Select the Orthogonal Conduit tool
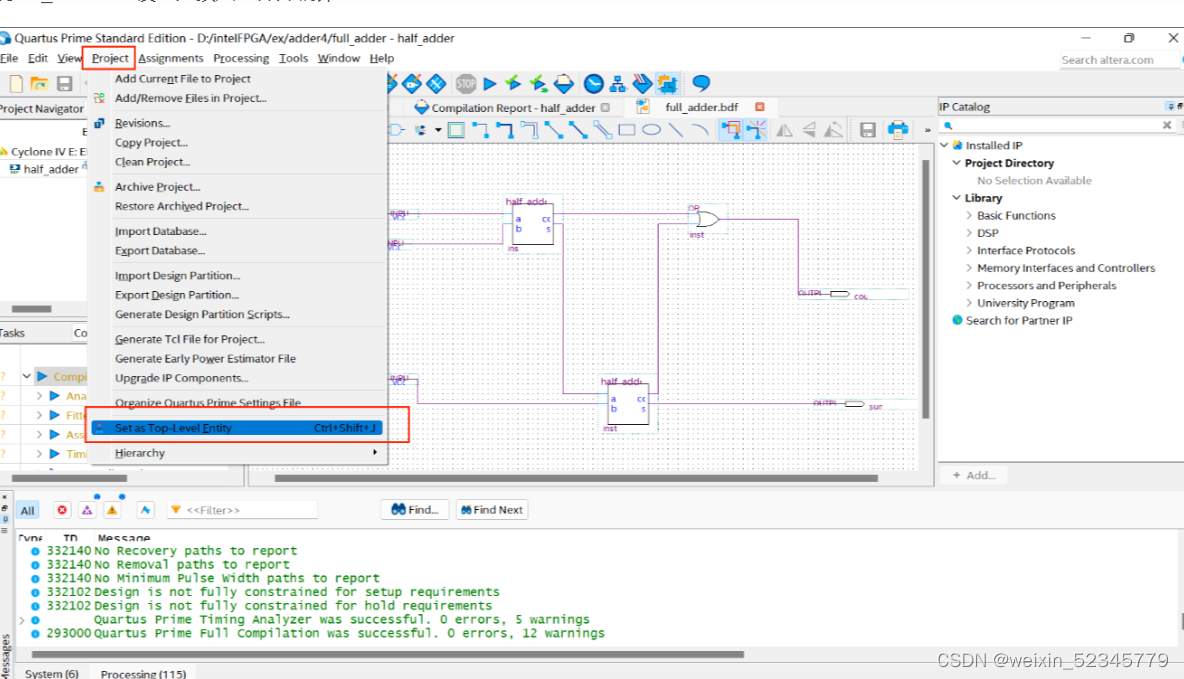Screen dimensions: 1184x679 point(529,130)
